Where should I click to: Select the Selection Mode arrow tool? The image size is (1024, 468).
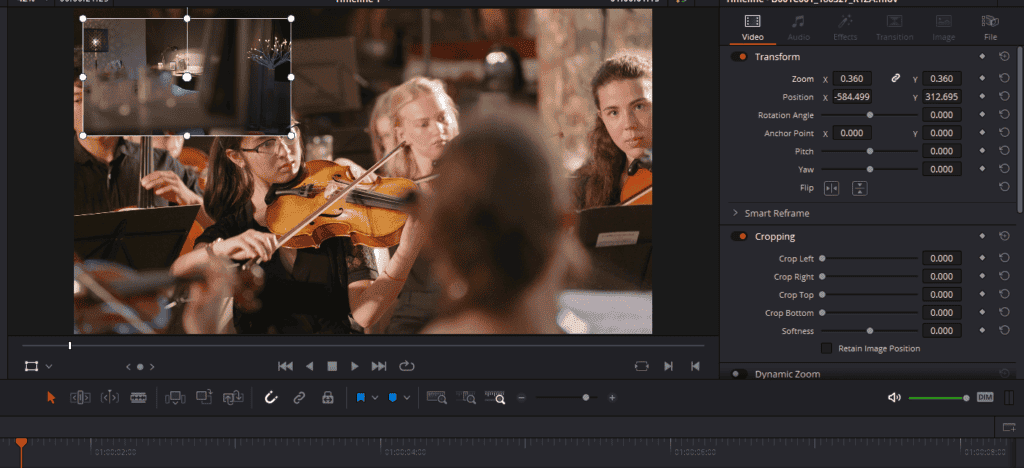pyautogui.click(x=52, y=398)
